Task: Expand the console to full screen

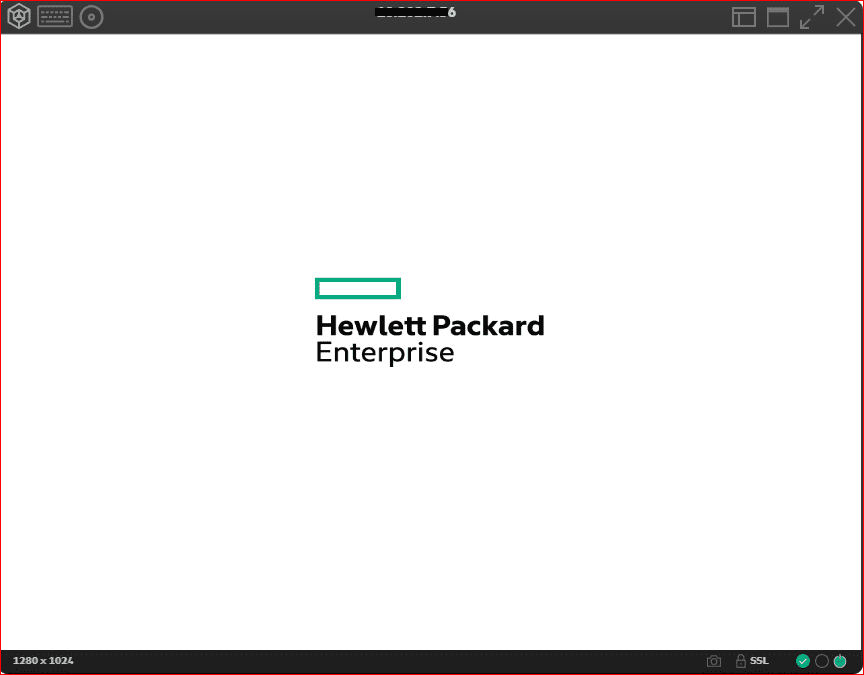Action: (x=812, y=17)
